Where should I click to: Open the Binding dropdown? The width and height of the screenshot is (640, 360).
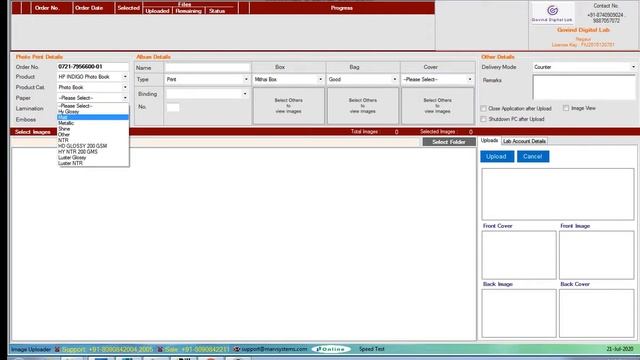(245, 94)
